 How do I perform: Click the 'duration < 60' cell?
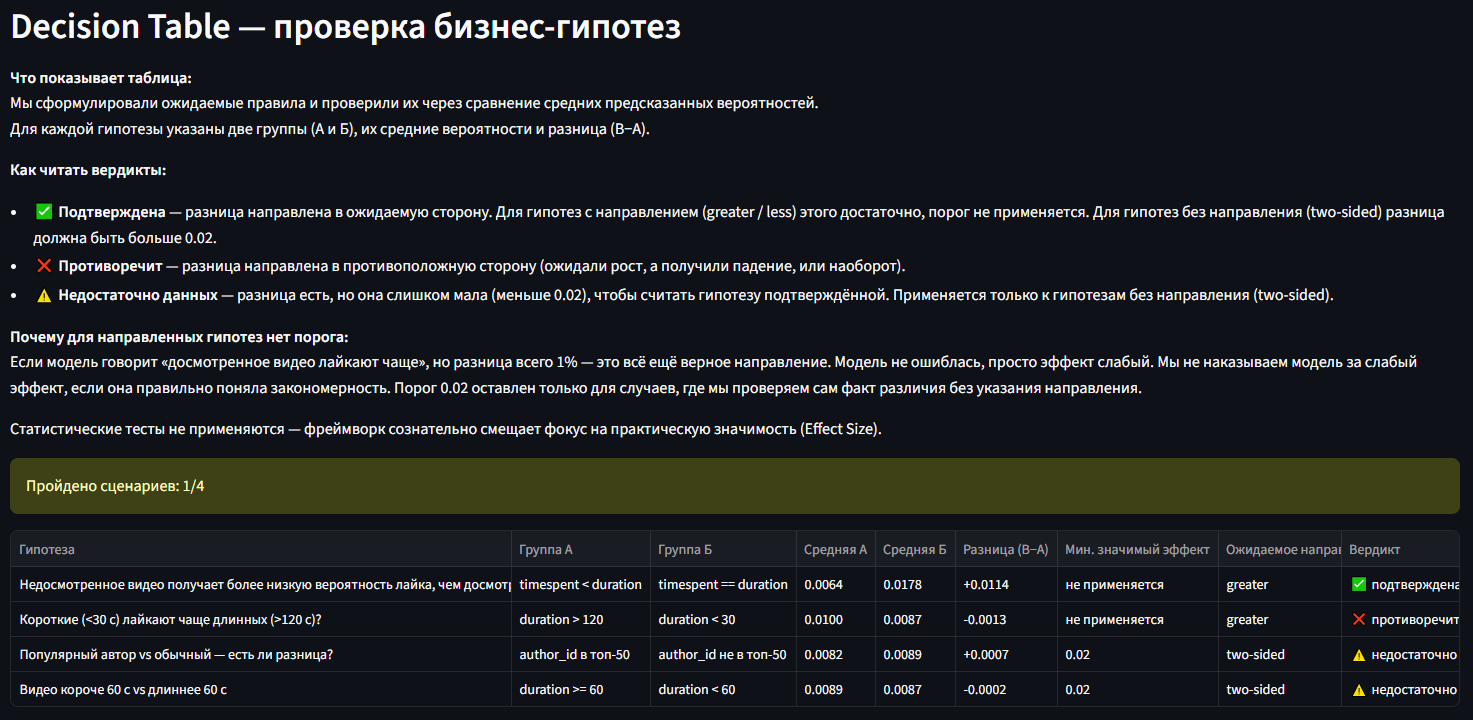click(x=723, y=690)
